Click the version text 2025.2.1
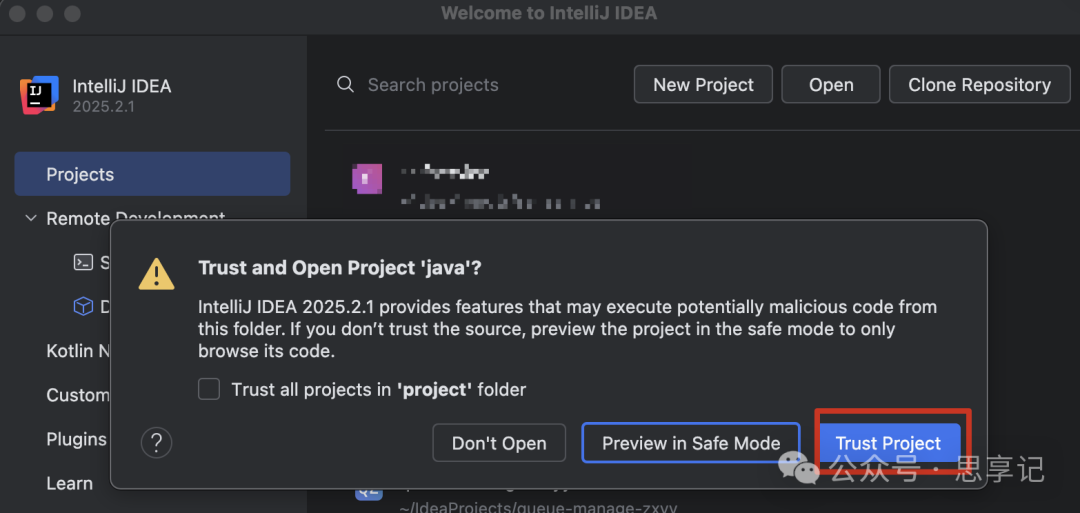Screen dimensions: 1080x513 click(103, 107)
